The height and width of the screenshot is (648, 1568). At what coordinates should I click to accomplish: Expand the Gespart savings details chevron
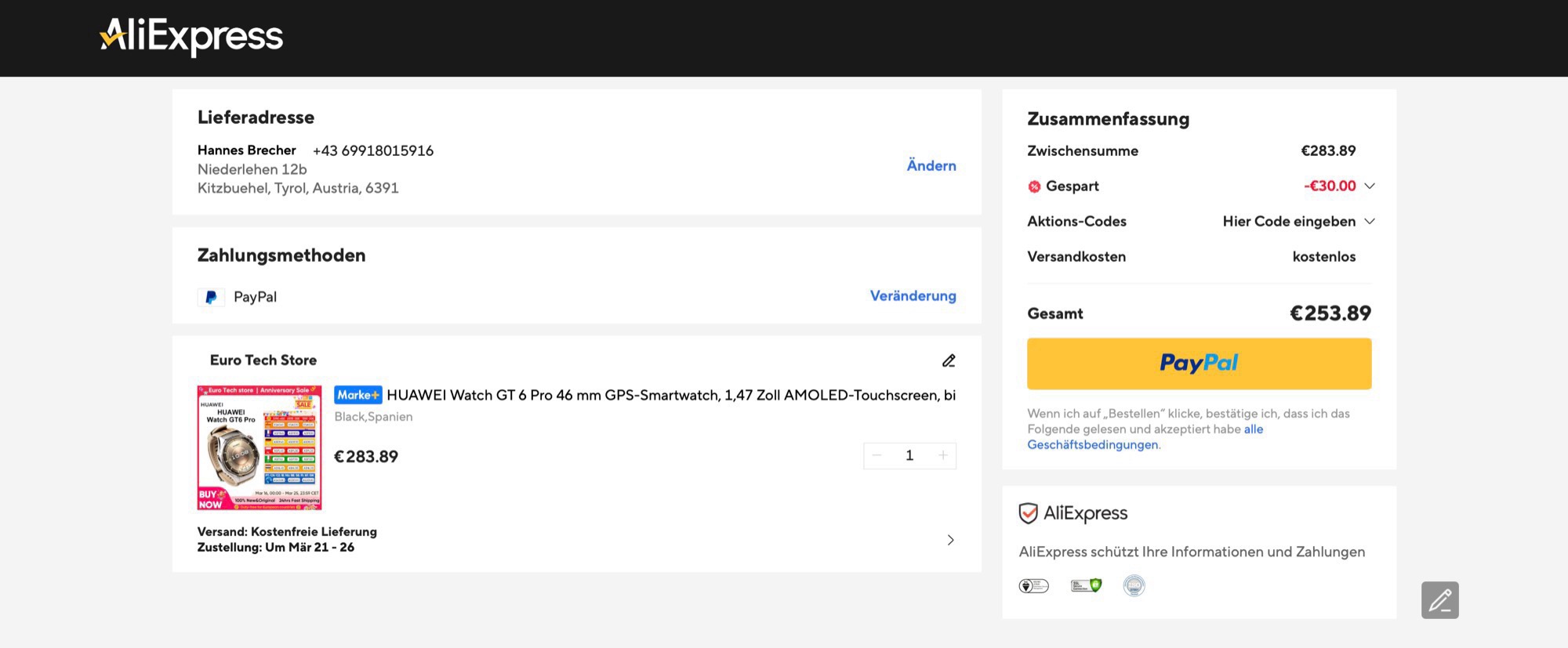click(1370, 186)
